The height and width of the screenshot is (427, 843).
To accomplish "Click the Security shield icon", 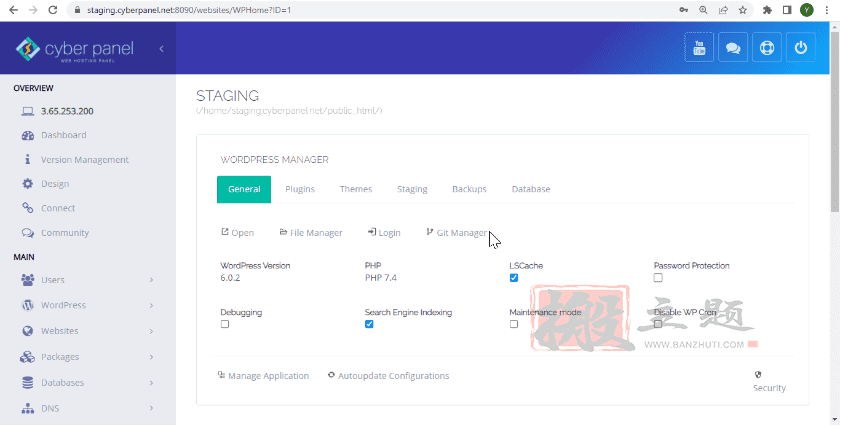I will tap(758, 375).
